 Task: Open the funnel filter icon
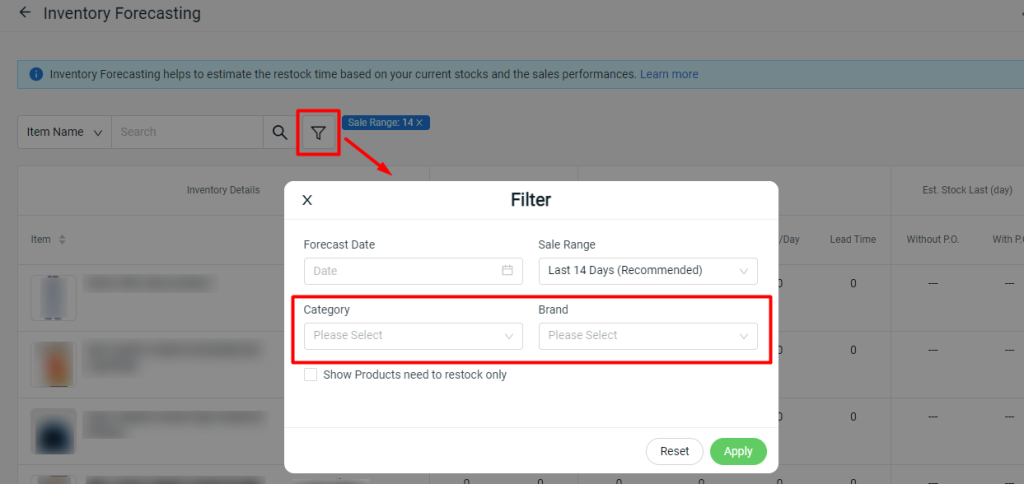(x=318, y=133)
